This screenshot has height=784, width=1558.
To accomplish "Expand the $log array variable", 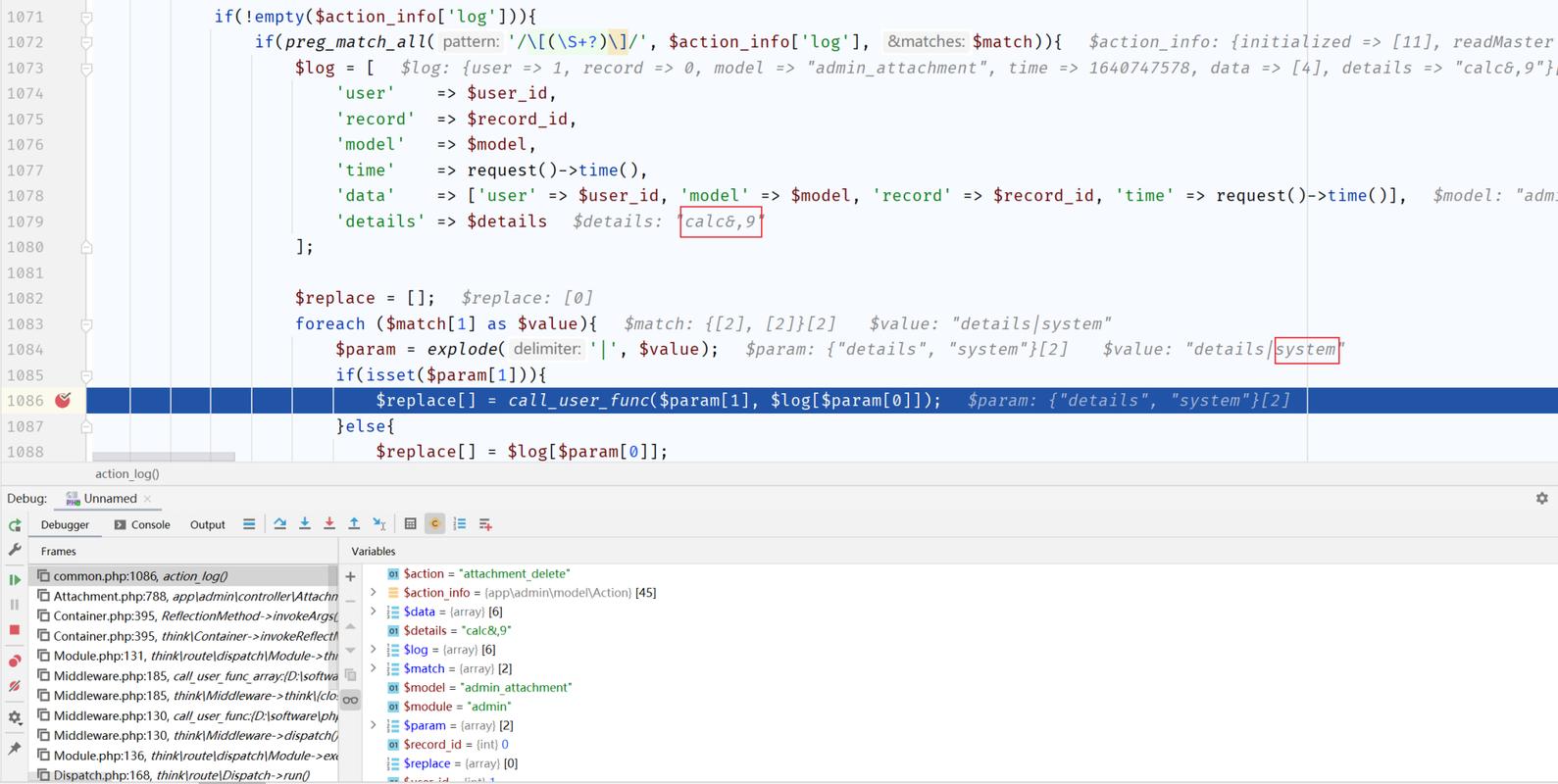I will 374,649.
